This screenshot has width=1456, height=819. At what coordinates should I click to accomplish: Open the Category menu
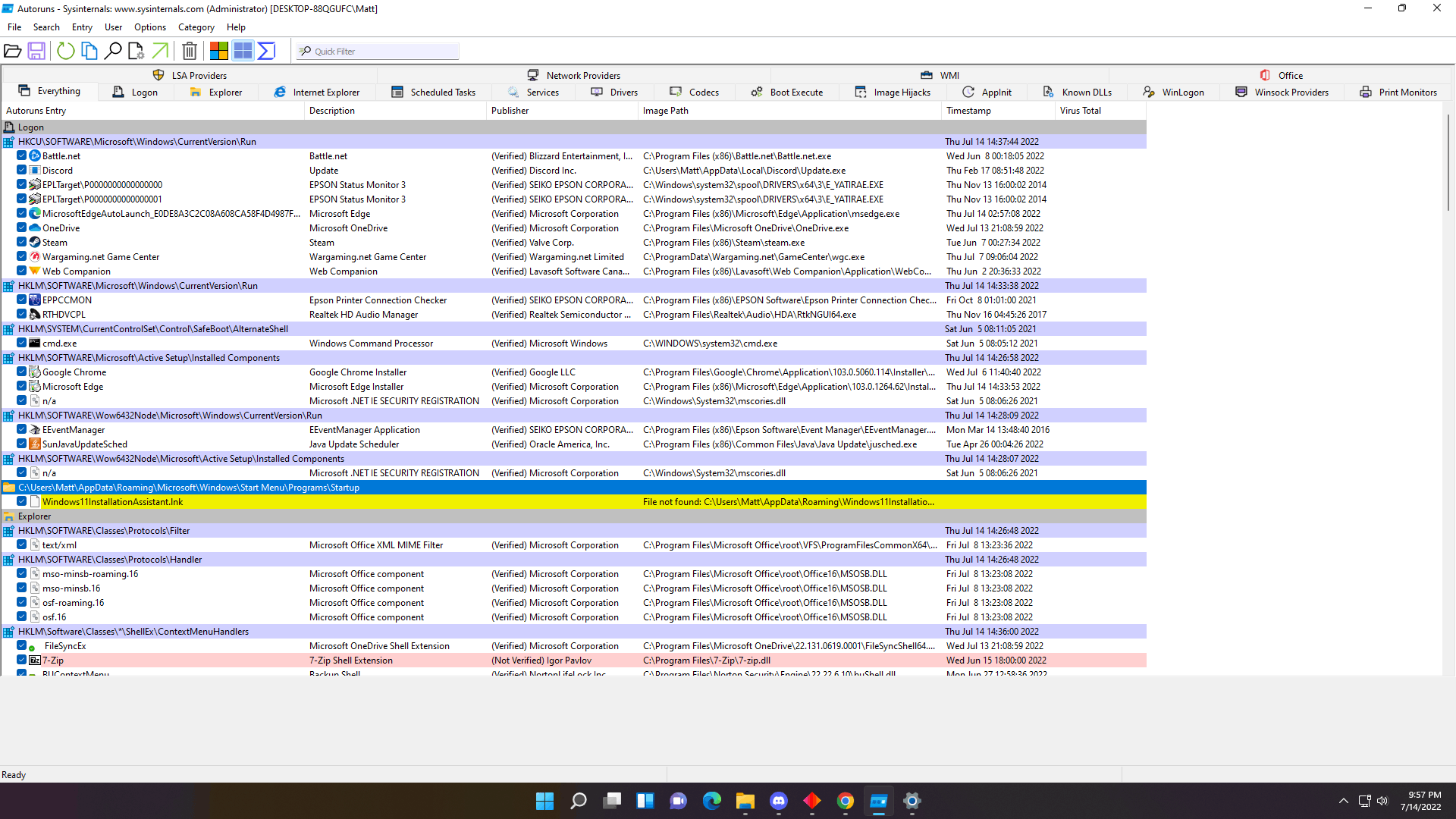pos(196,27)
